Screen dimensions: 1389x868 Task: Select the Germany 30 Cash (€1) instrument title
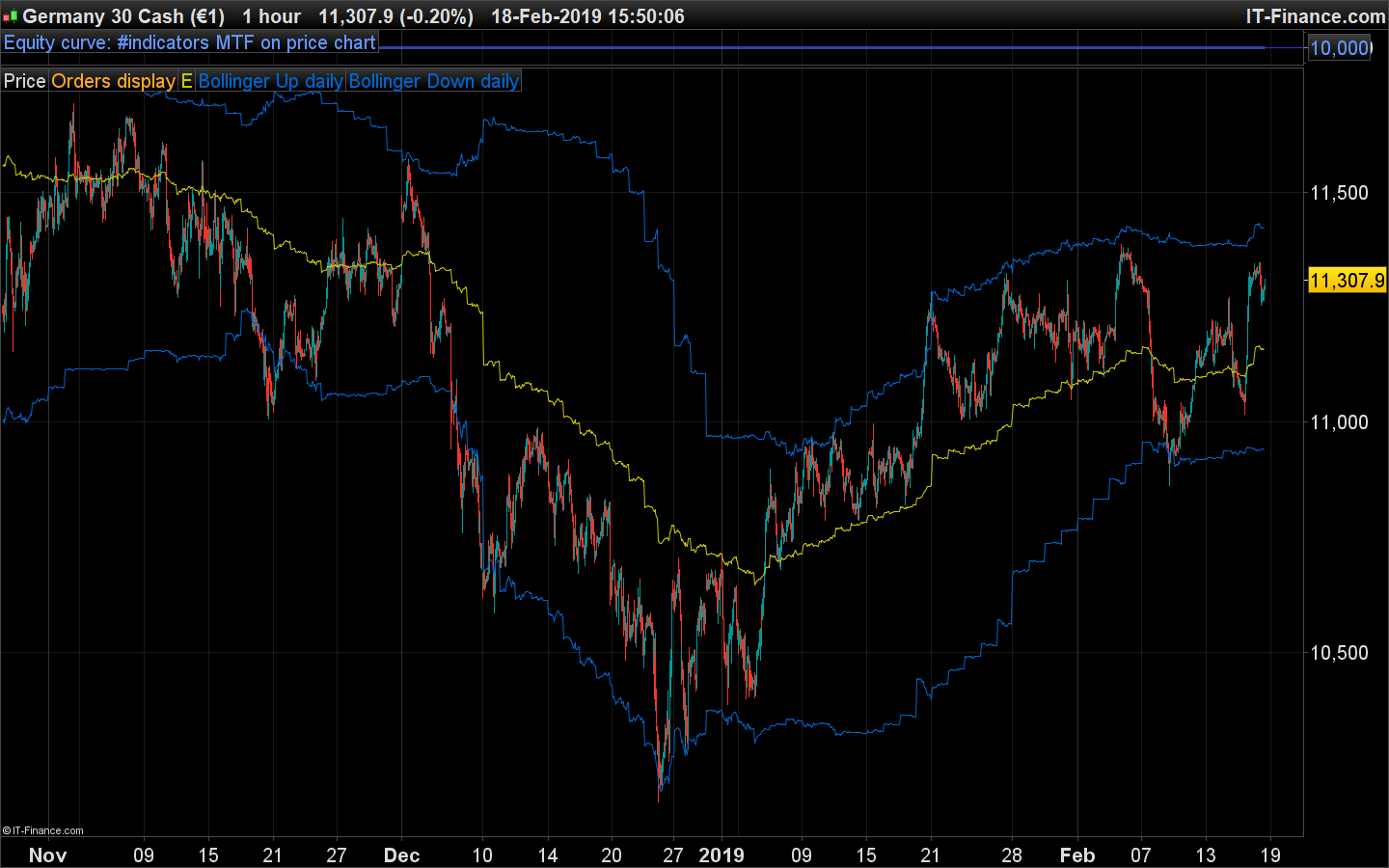click(123, 16)
